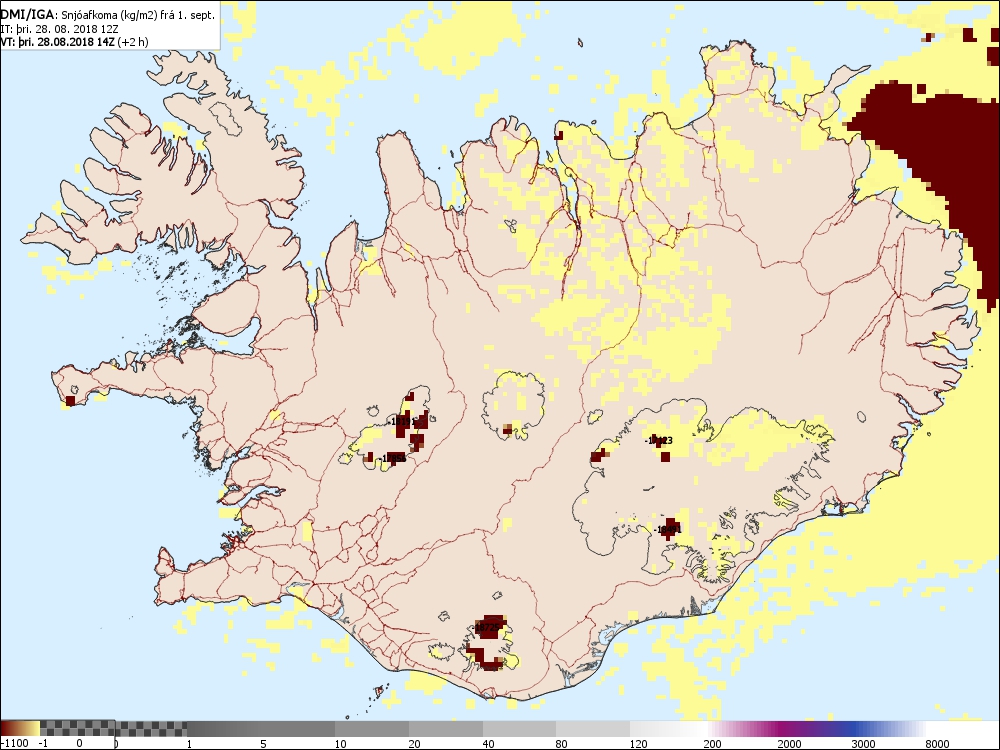1000x750 pixels.
Task: Pick the white legend swatch between 120 and 200
Action: pos(670,728)
